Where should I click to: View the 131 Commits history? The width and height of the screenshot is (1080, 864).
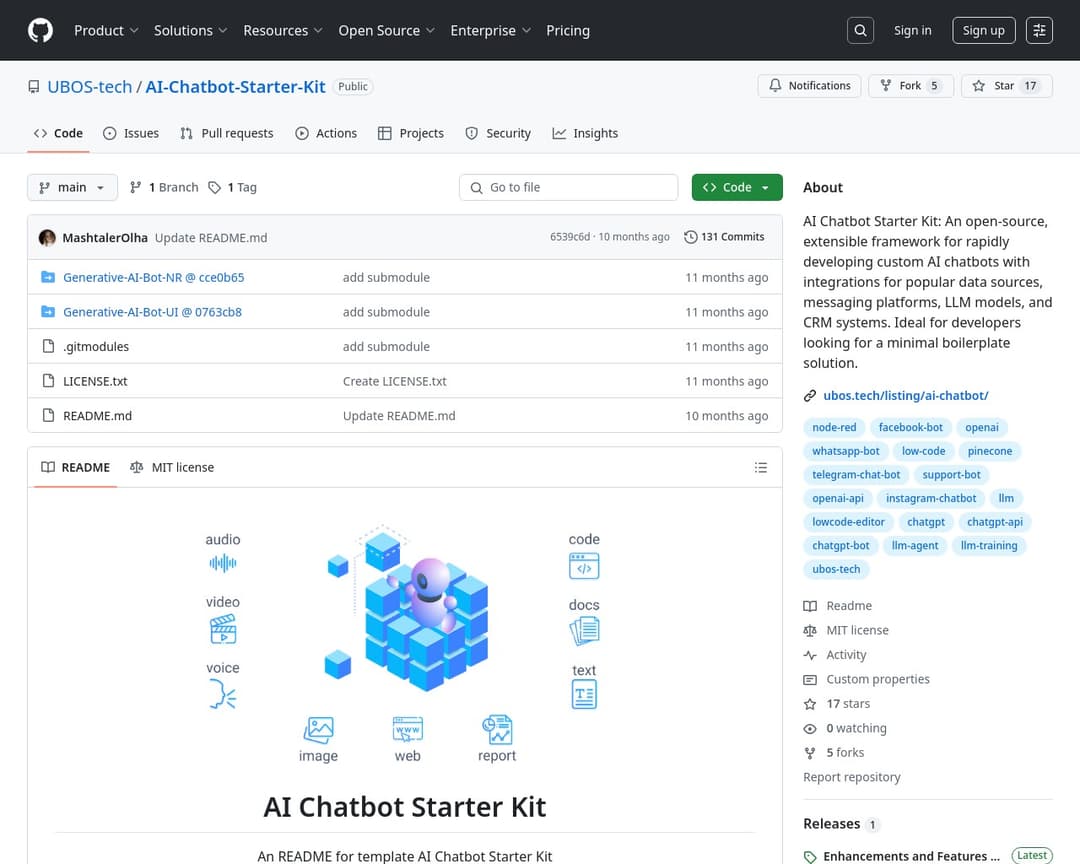coord(725,237)
